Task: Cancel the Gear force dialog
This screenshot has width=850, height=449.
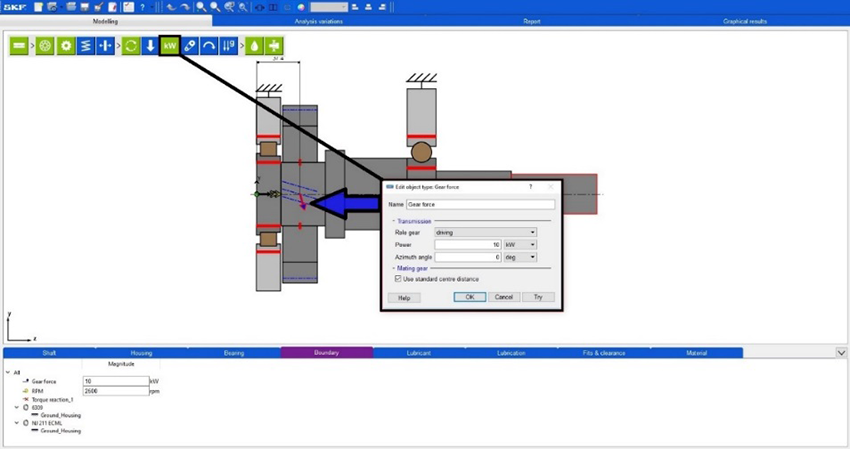Action: (x=504, y=297)
